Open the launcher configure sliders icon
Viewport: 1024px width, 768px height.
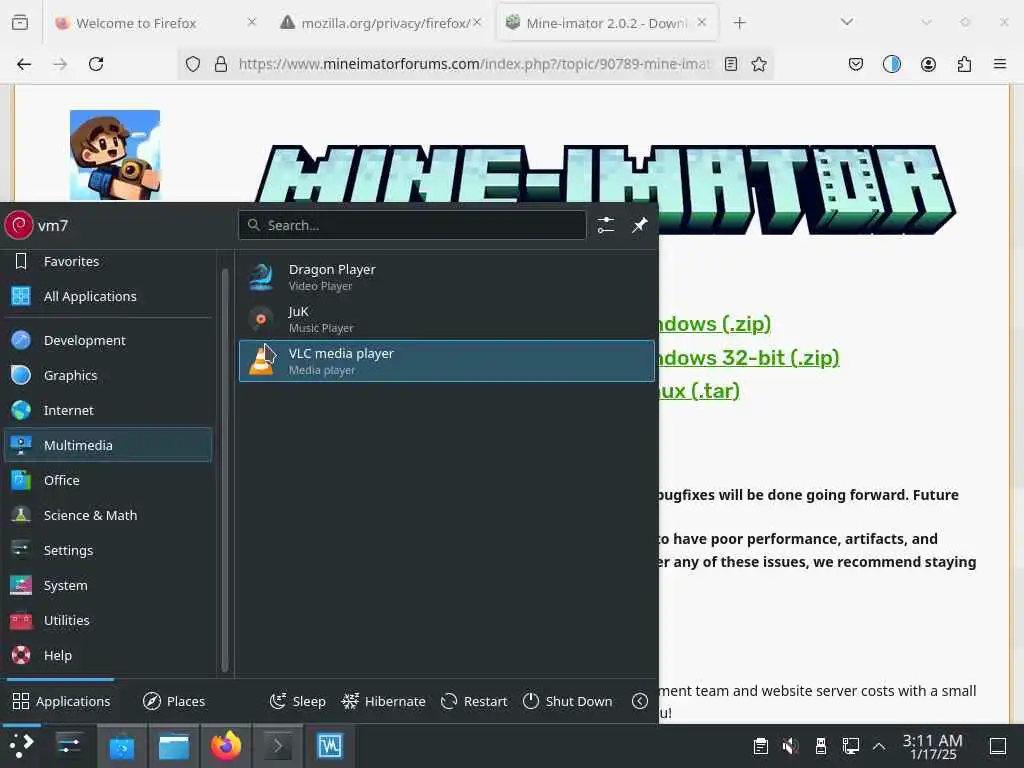click(605, 225)
